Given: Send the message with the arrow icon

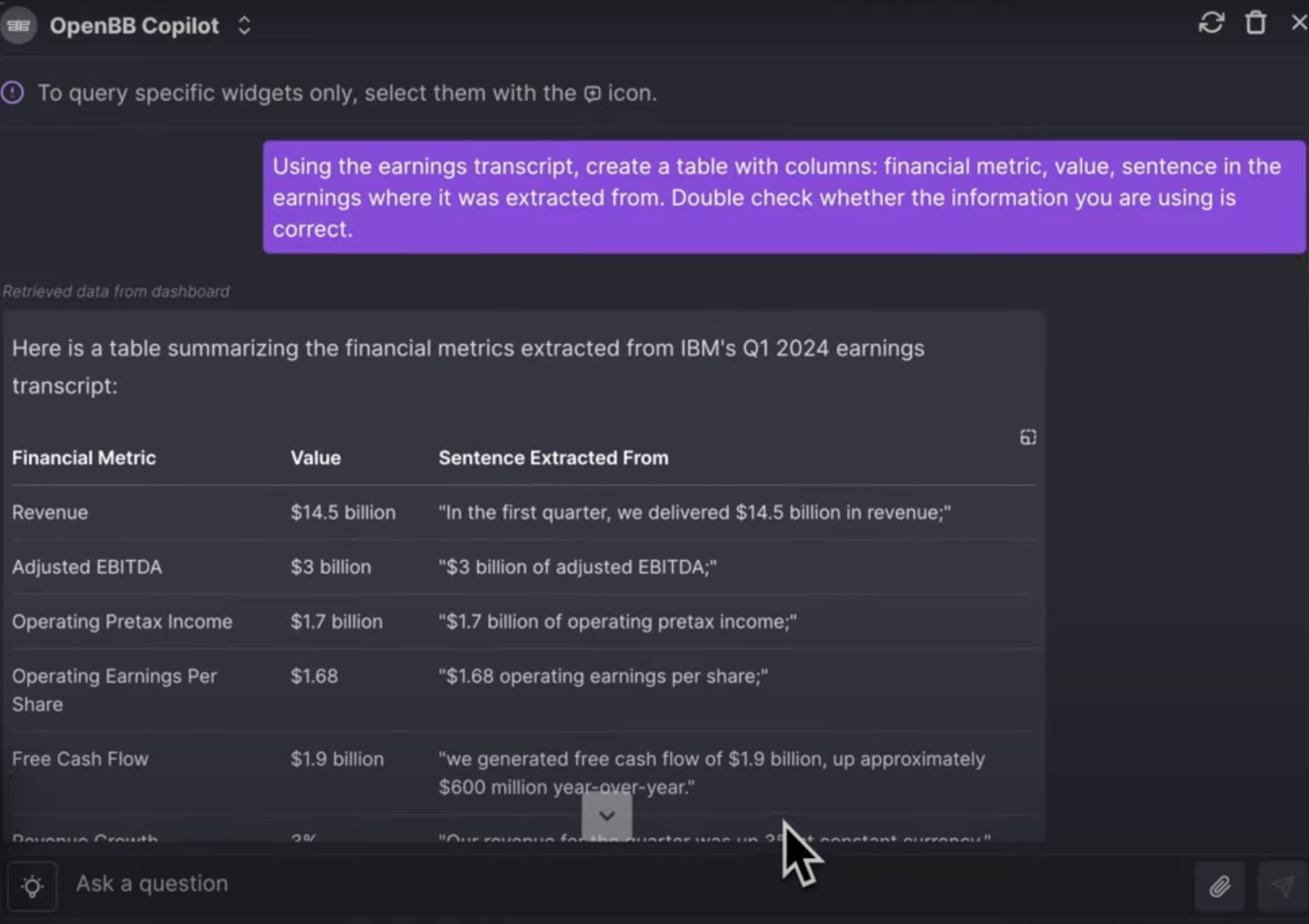Looking at the screenshot, I should pos(1283,886).
